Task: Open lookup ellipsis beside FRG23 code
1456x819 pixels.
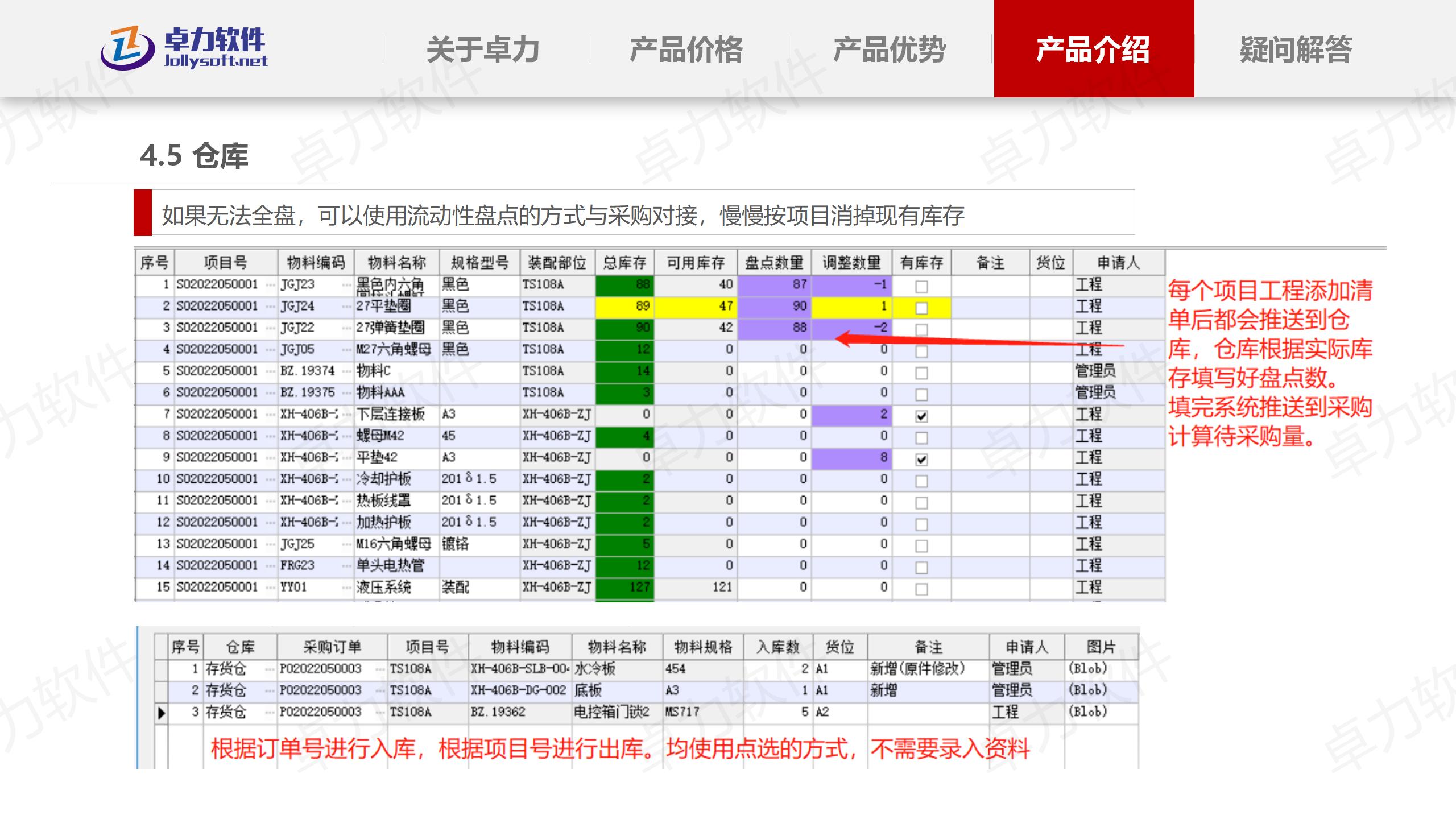Action: (x=346, y=566)
